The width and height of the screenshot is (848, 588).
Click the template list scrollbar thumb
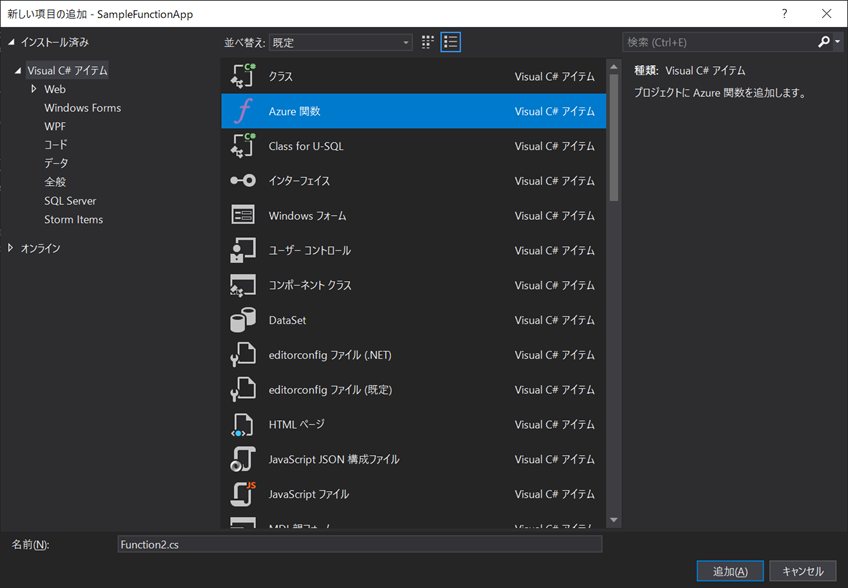[x=614, y=137]
